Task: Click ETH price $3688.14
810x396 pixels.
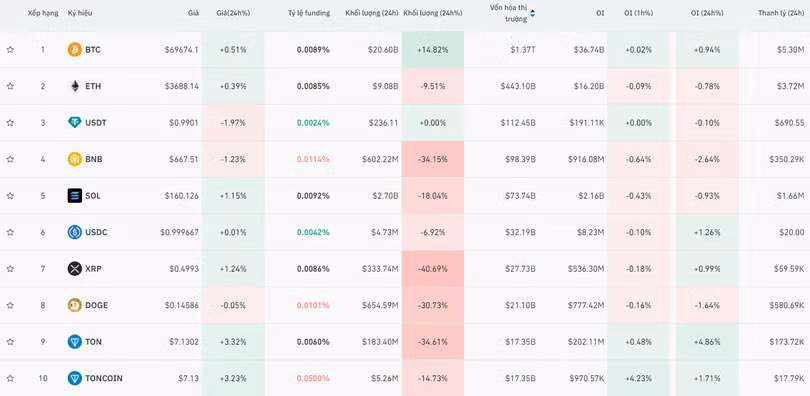Action: pos(182,86)
